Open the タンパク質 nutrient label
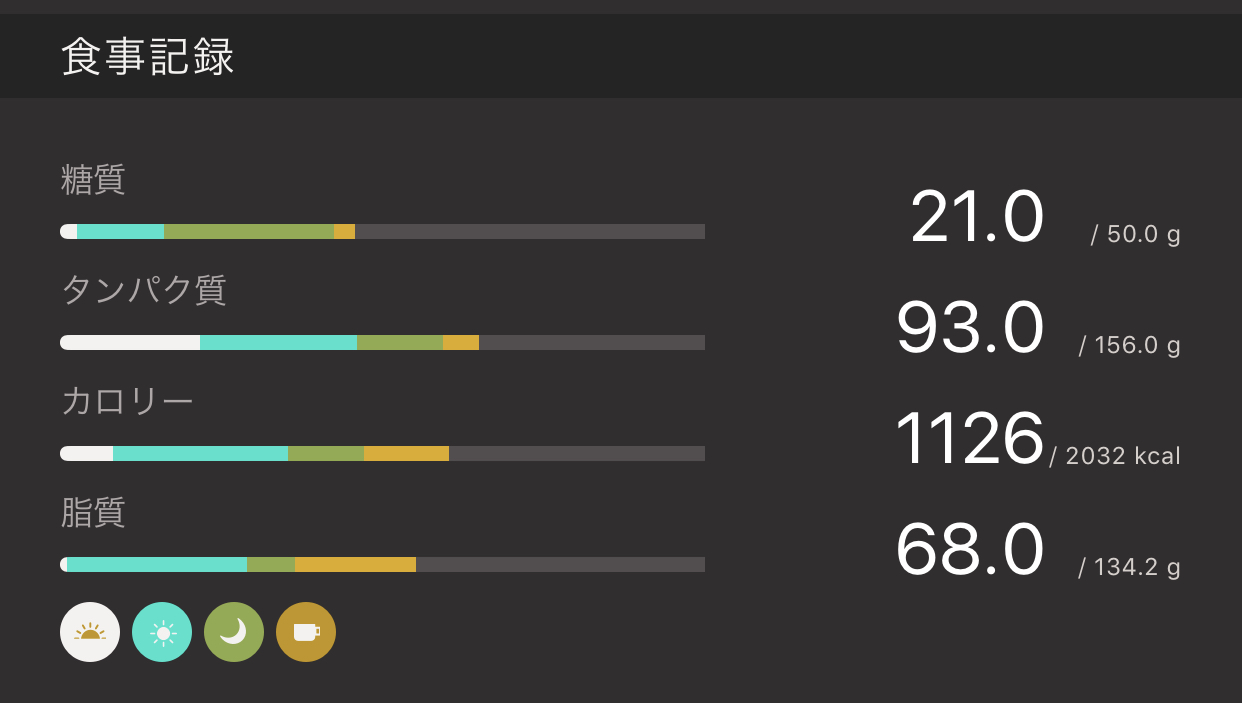The width and height of the screenshot is (1242, 703). 144,290
